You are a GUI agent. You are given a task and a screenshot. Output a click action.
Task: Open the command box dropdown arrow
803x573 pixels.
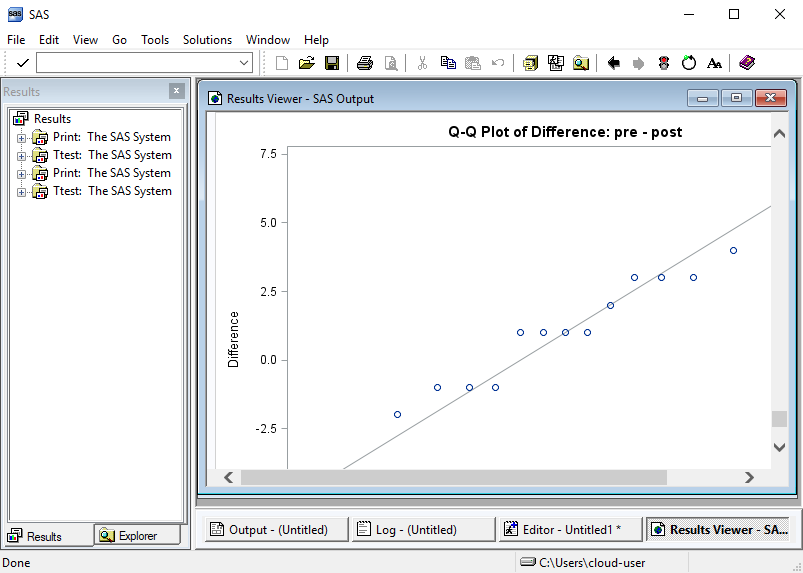(245, 63)
